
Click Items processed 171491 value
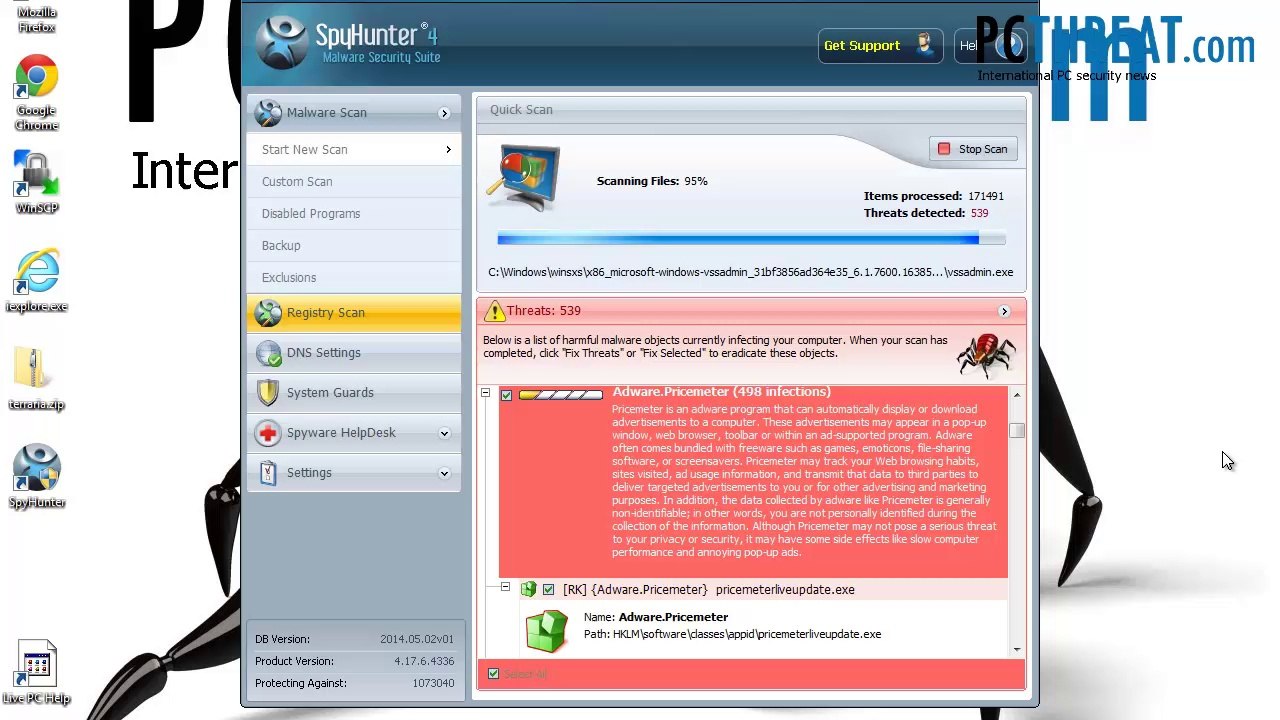pos(986,196)
